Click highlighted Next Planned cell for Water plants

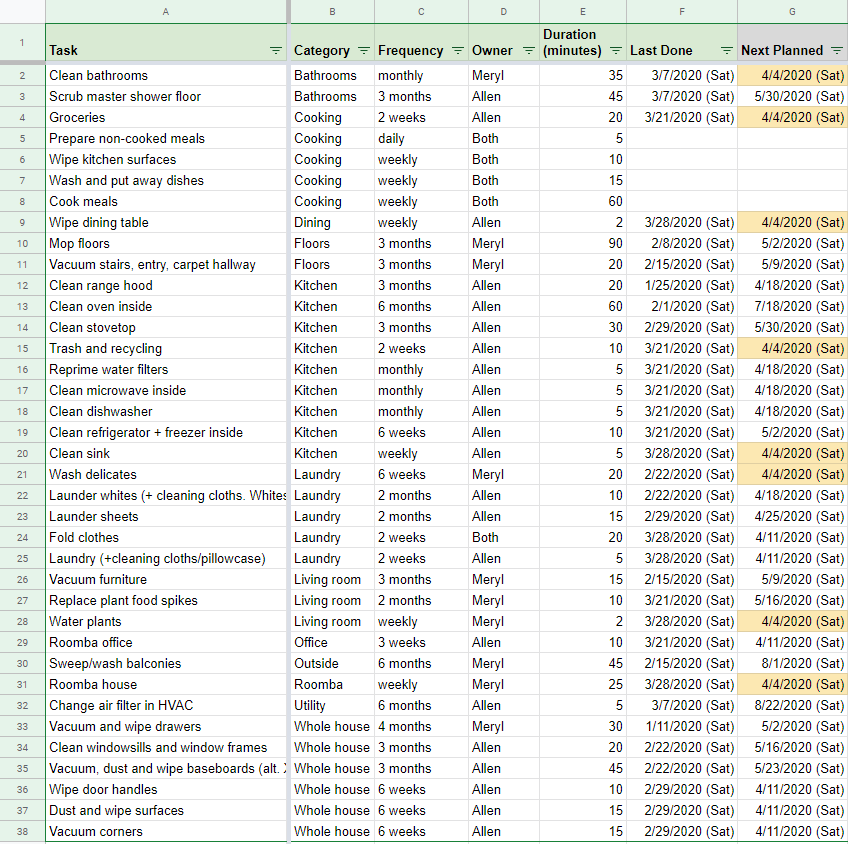point(792,622)
